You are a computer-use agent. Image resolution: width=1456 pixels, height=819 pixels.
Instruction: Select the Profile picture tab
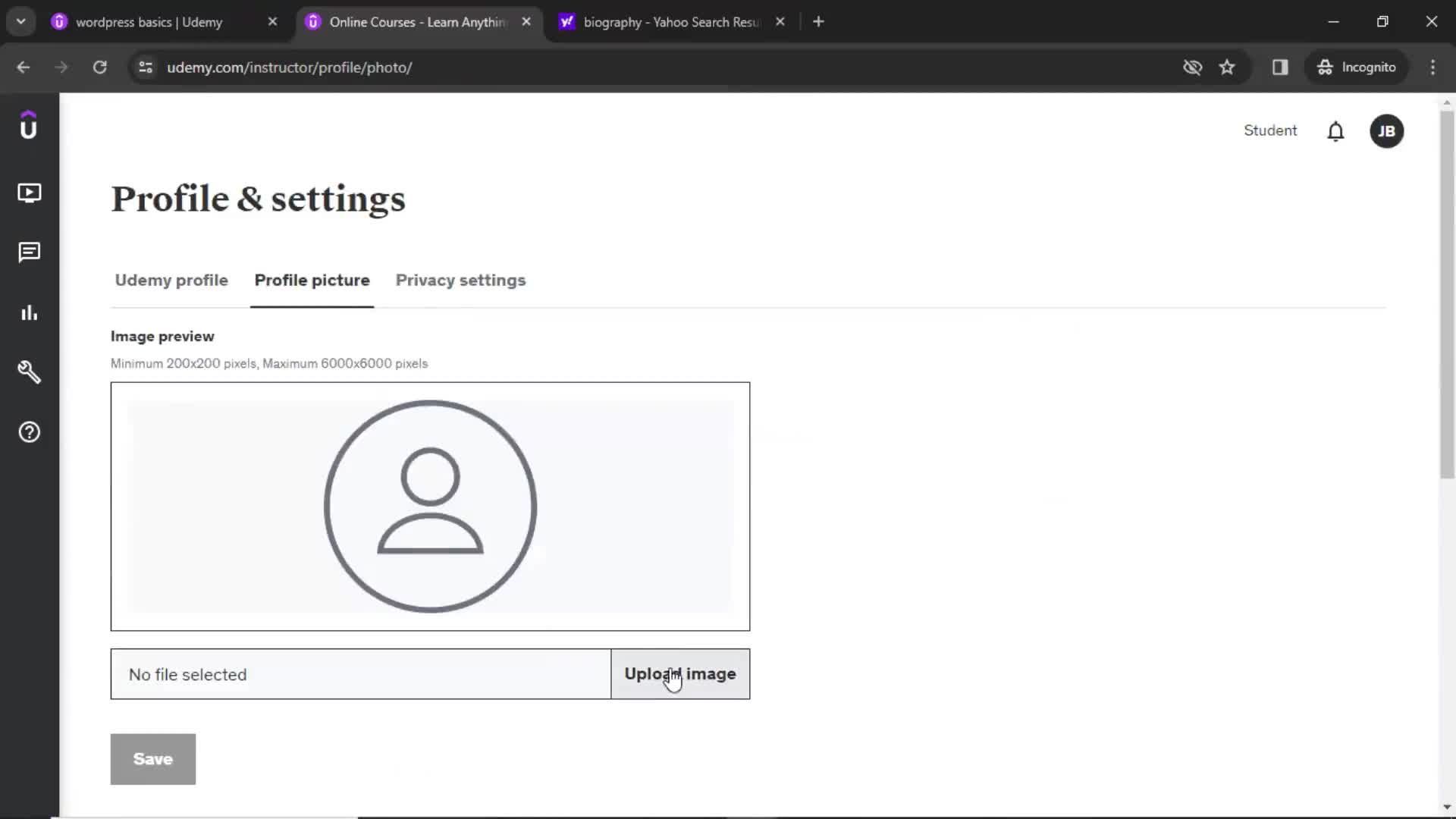311,280
